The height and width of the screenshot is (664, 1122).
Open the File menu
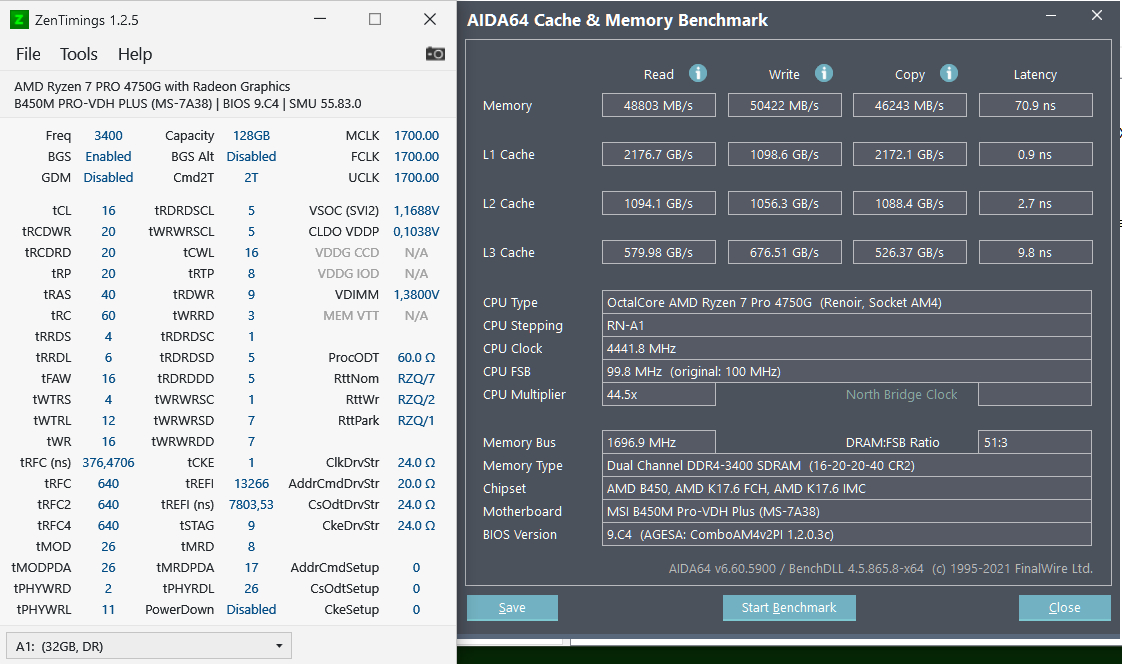click(x=28, y=54)
